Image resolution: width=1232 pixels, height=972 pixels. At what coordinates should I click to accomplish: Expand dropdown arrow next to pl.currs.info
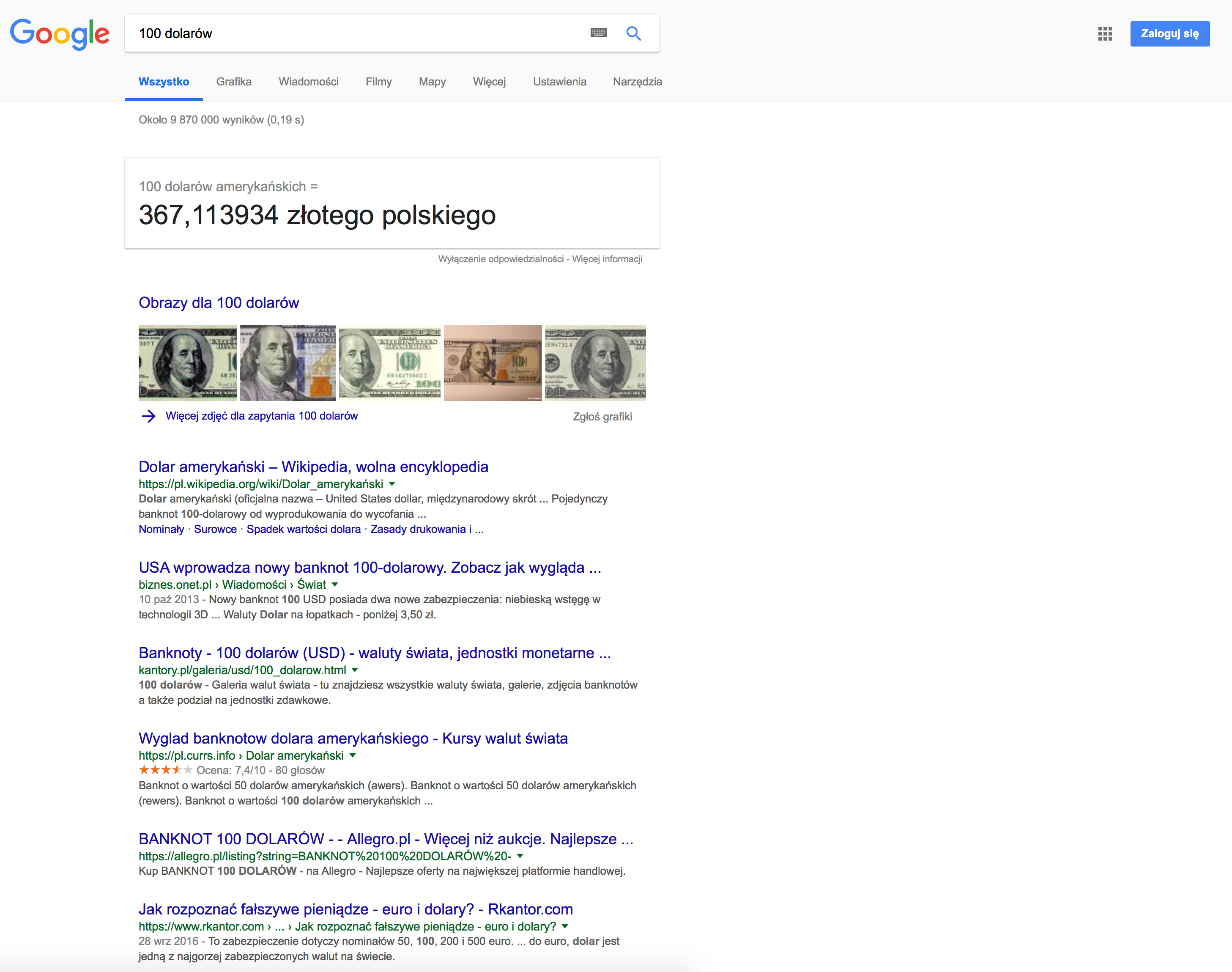tap(353, 756)
